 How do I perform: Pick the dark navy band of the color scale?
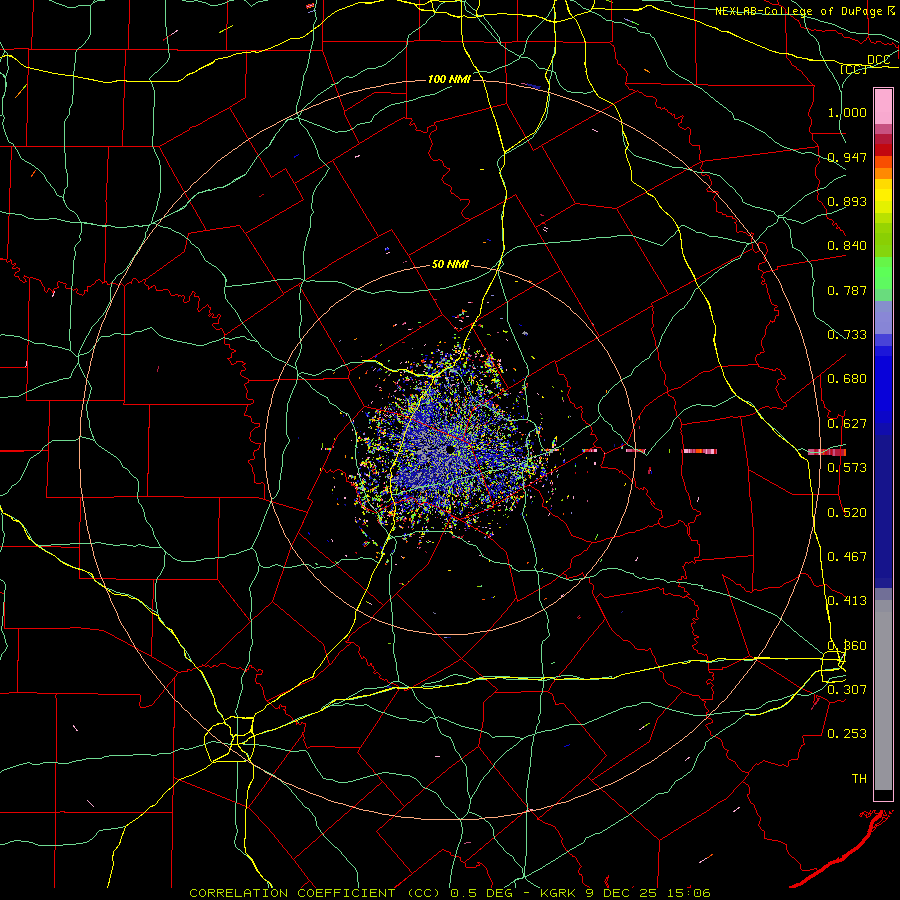pos(883,511)
